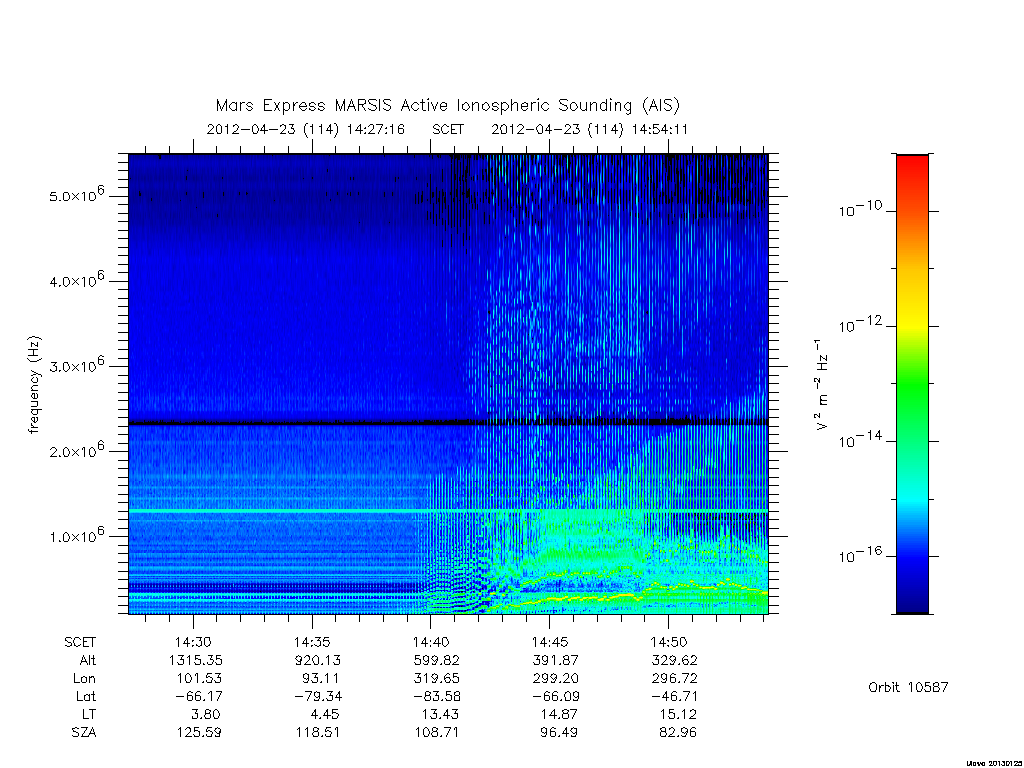
Task: Click the altitude value 1315.35
Action: point(196,660)
